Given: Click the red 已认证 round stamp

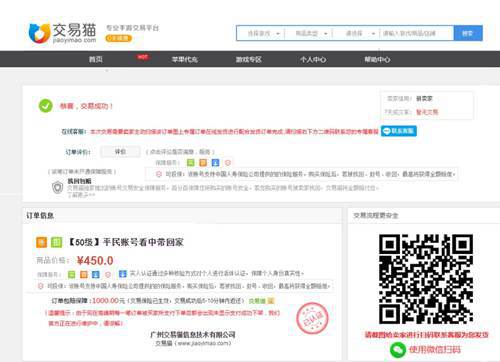Looking at the screenshot, I should pyautogui.click(x=312, y=318).
